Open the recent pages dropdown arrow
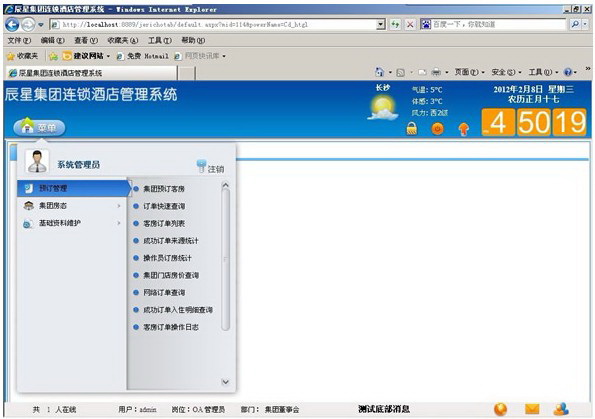Viewport: 595px width, 419px height. click(40, 25)
